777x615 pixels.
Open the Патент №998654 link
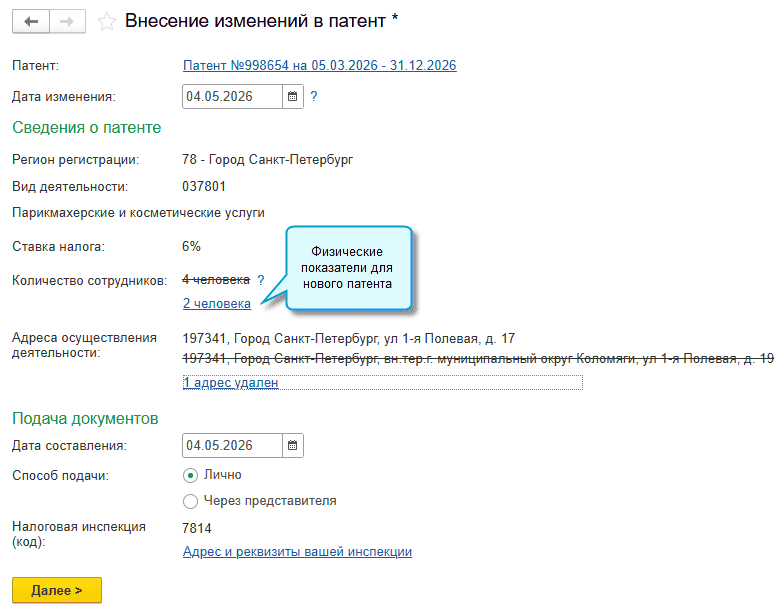(319, 66)
